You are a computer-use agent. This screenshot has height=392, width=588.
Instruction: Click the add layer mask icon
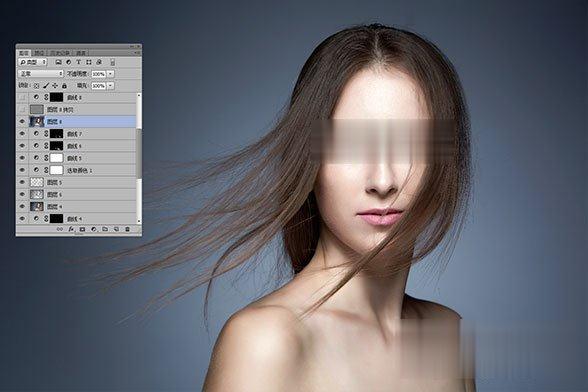[x=82, y=229]
